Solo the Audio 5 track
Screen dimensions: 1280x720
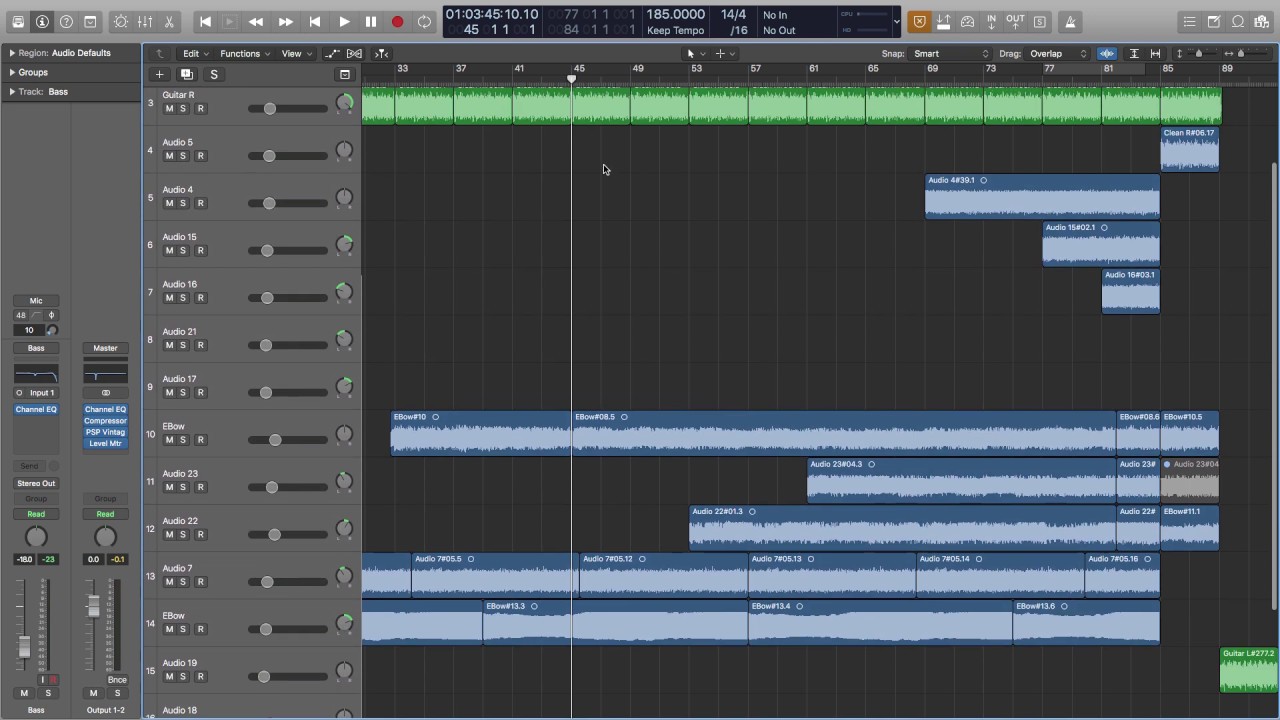[183, 156]
